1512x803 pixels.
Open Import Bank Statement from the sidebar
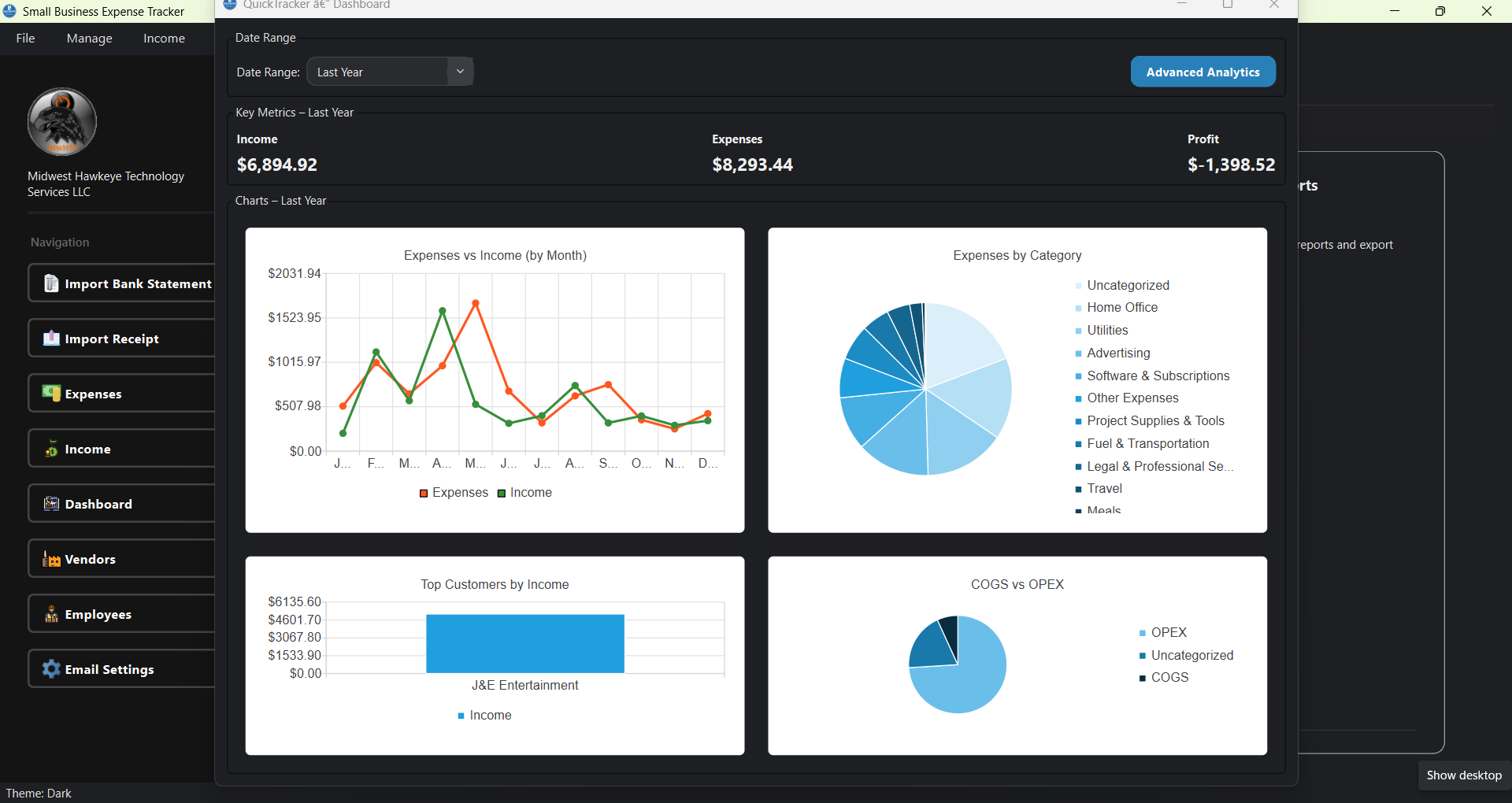coord(50,283)
